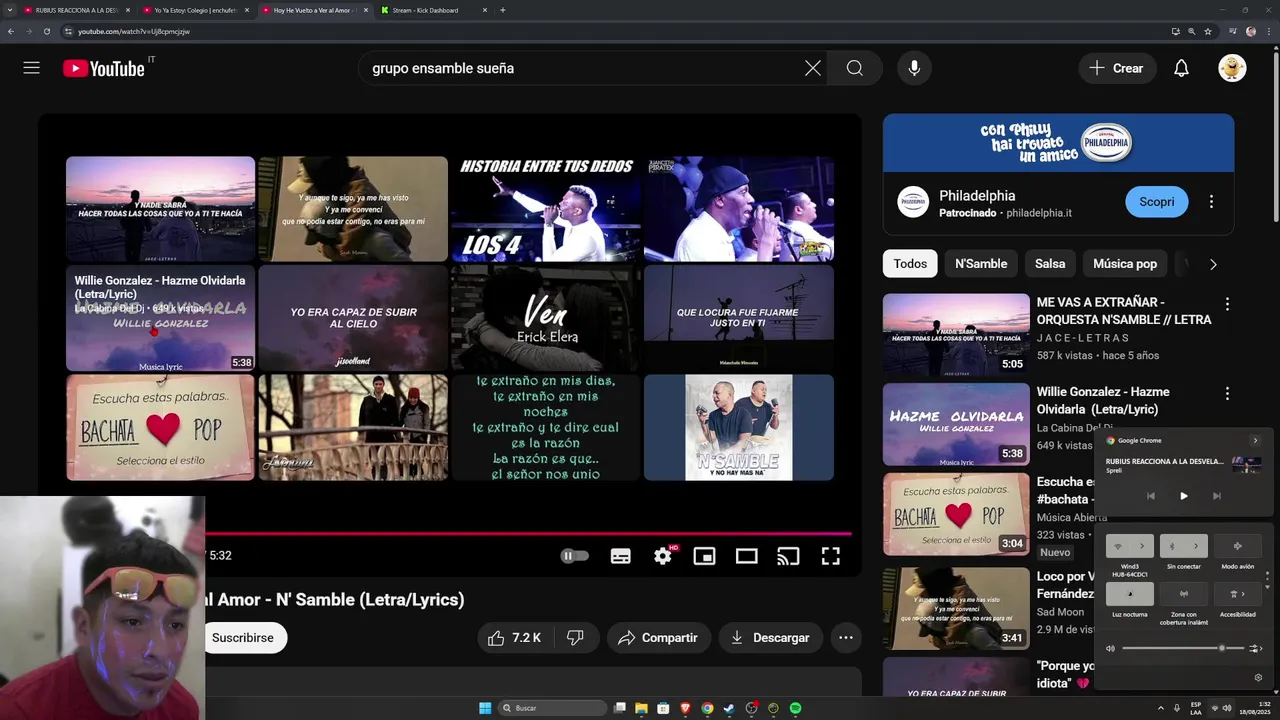Viewport: 1280px width, 720px height.
Task: Open the player settings gear
Action: coord(663,556)
